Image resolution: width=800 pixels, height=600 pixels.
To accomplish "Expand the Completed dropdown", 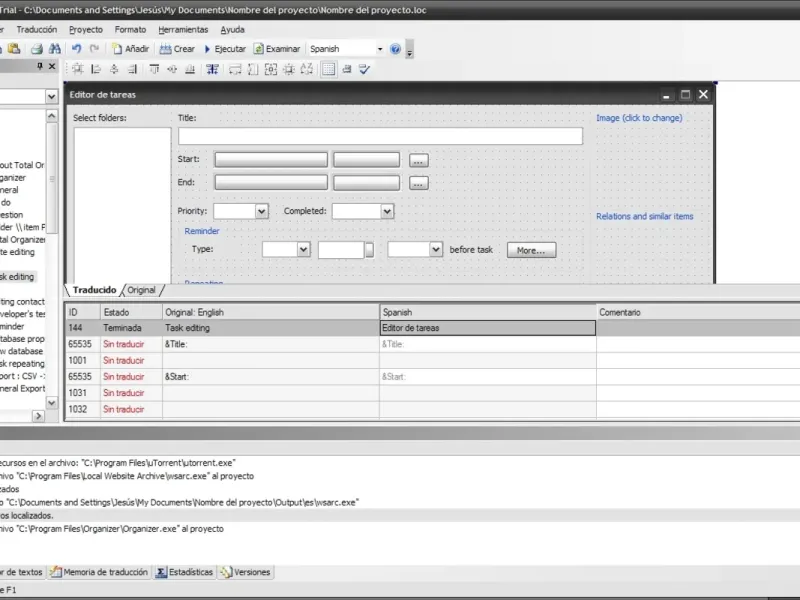I will point(388,212).
